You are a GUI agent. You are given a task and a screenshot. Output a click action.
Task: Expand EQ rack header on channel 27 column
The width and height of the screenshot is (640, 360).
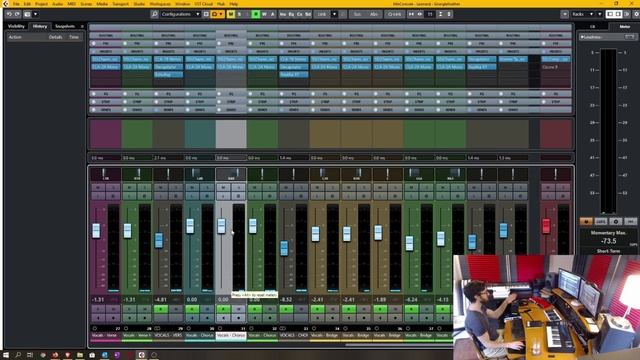(105, 94)
